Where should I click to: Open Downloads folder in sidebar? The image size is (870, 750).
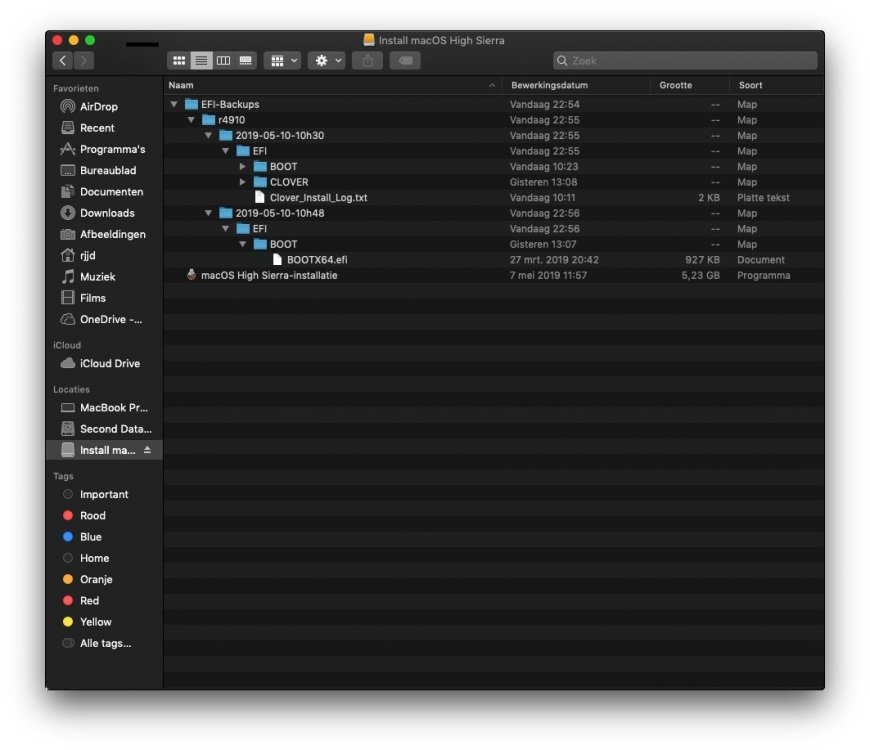pyautogui.click(x=106, y=213)
